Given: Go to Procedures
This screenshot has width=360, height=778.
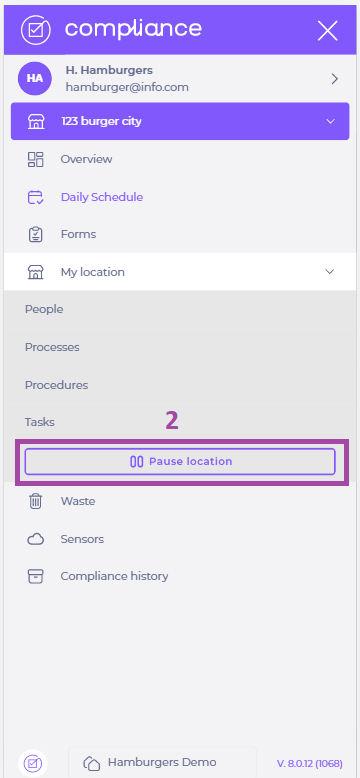Looking at the screenshot, I should click(57, 385).
